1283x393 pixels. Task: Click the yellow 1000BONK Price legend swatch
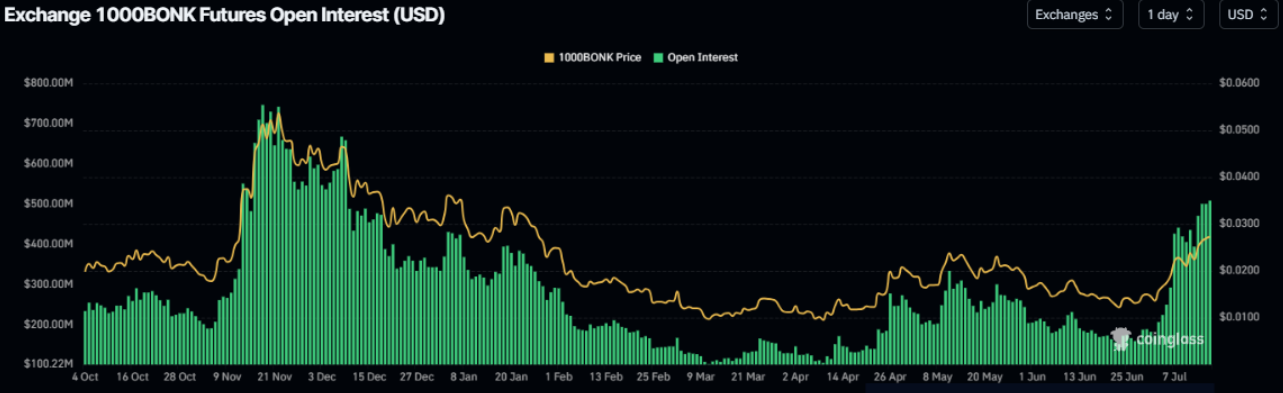pos(549,58)
